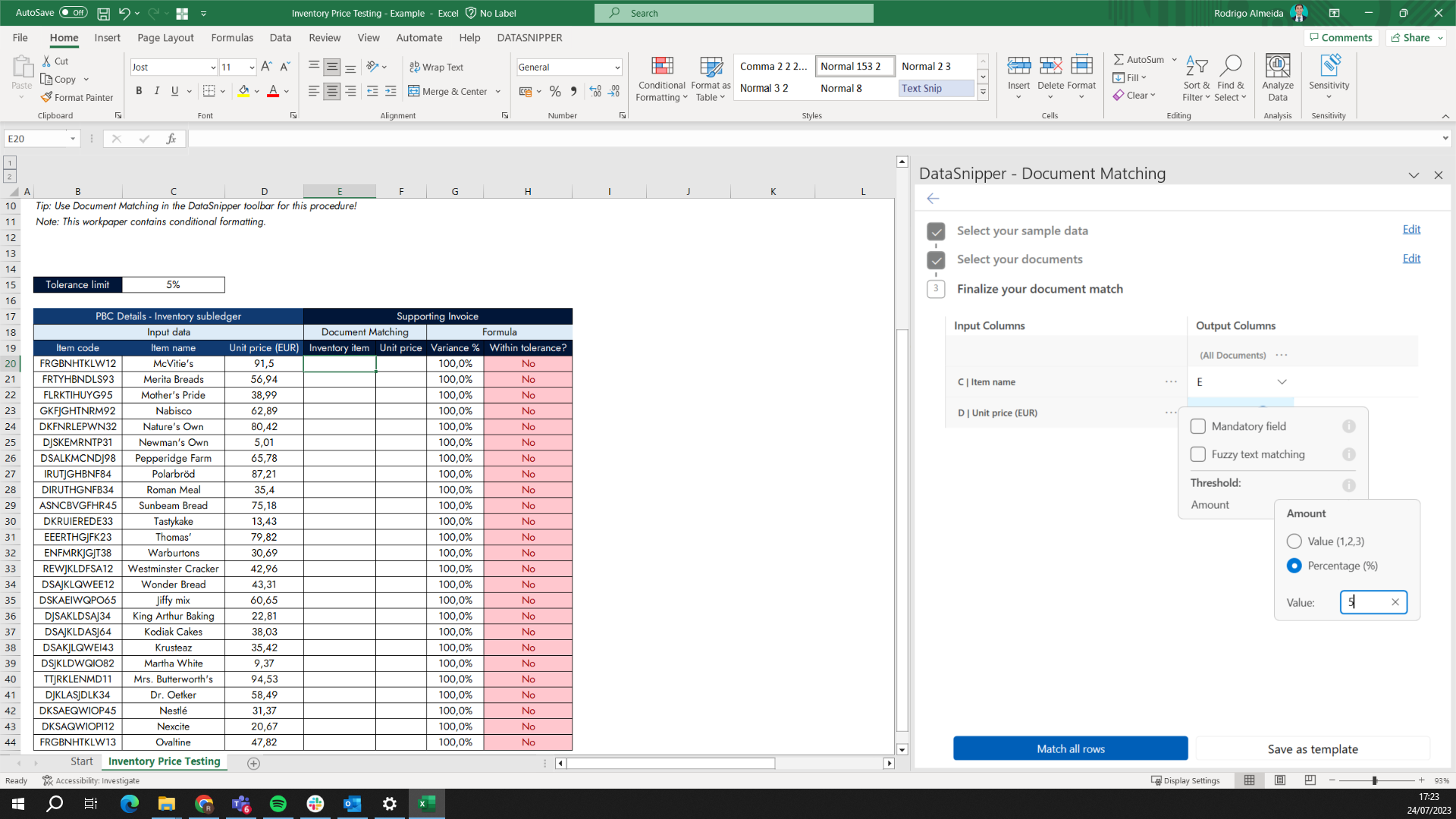Viewport: 1456px width, 819px height.
Task: Check the Fuzzy text matching box
Action: click(1198, 454)
